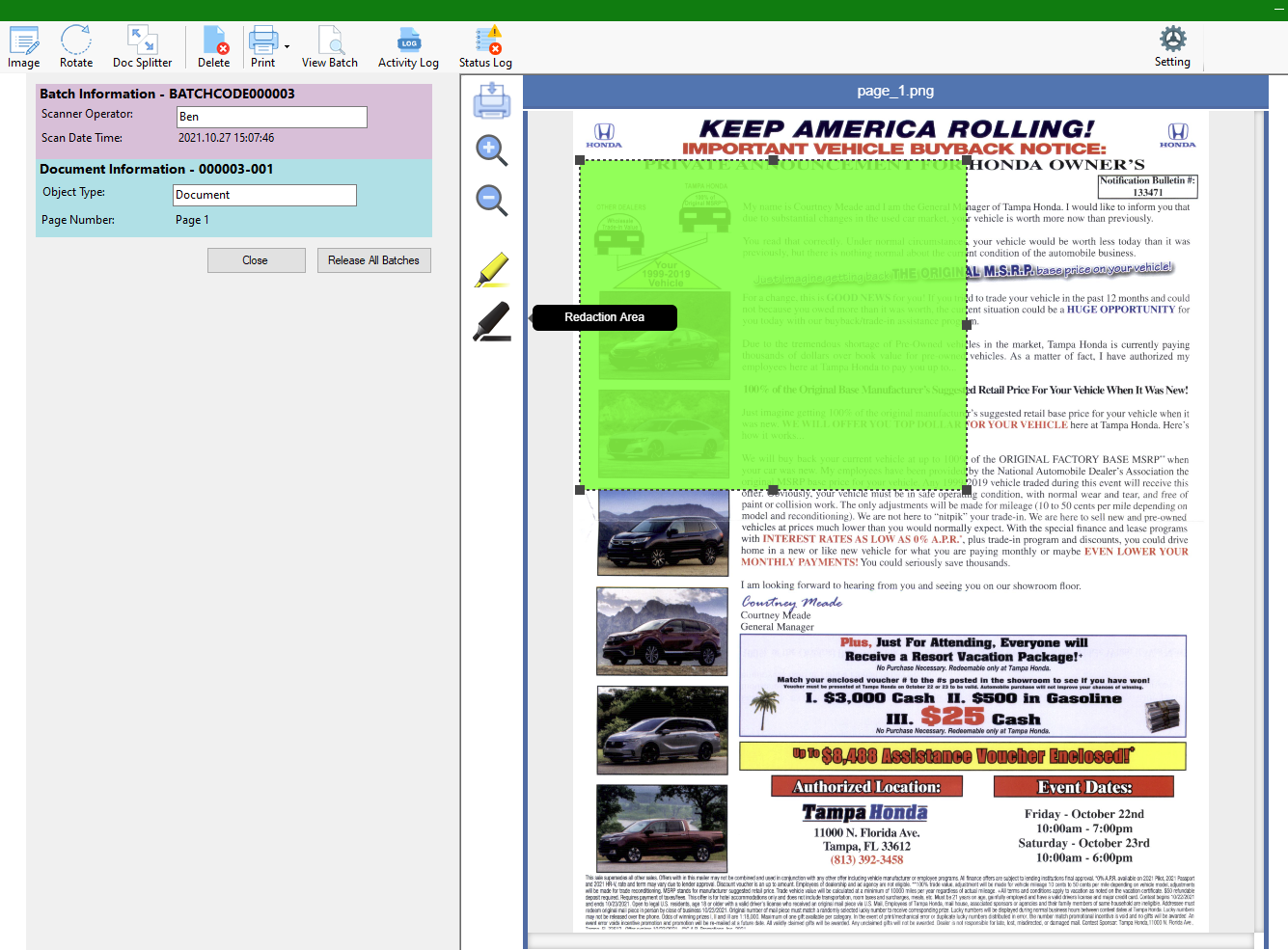Click the scan date 2021.10.27 15:07:46

(x=226, y=138)
